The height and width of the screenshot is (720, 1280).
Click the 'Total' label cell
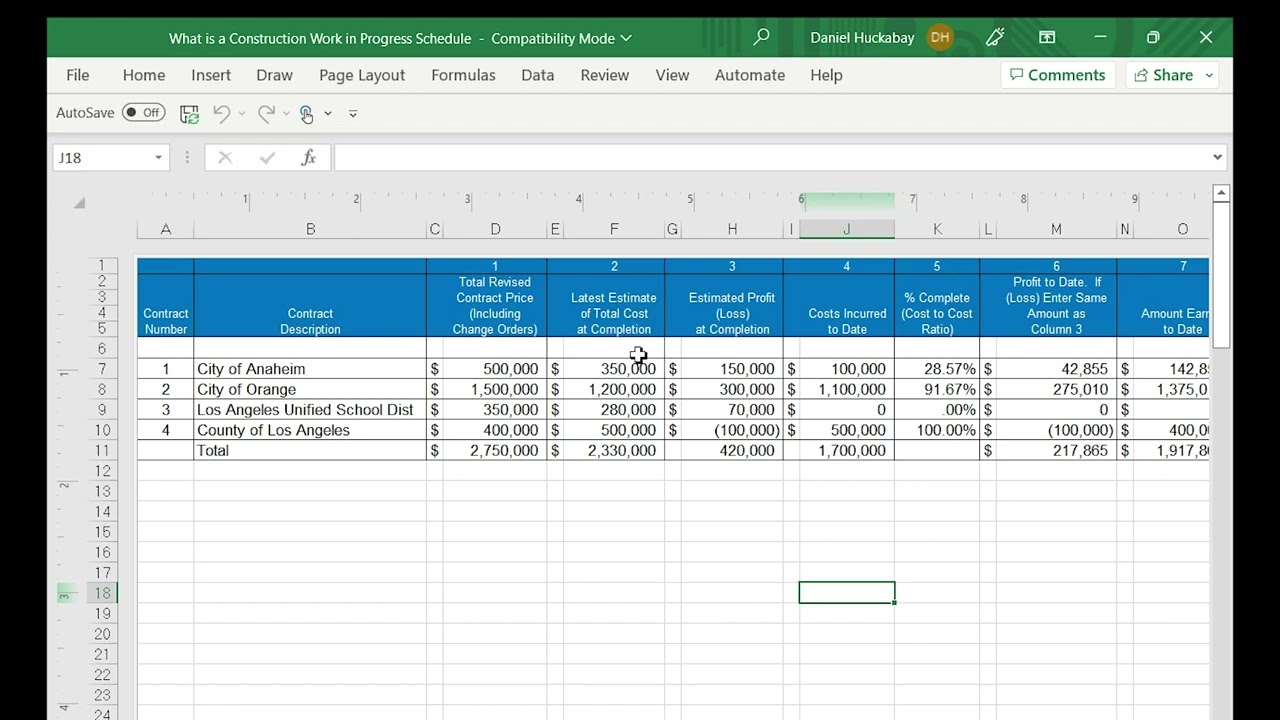pyautogui.click(x=310, y=450)
